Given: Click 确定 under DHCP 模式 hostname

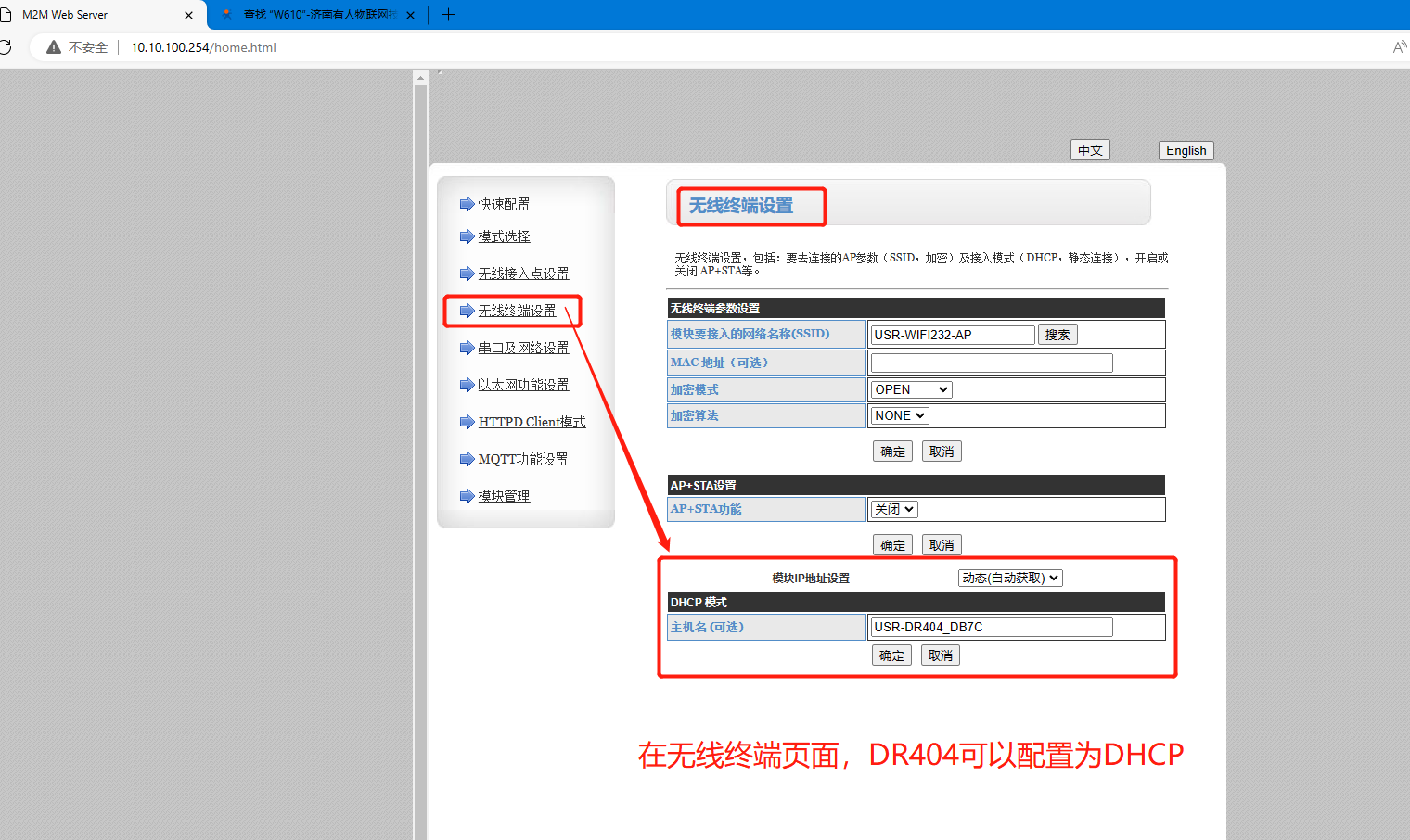Looking at the screenshot, I should tap(891, 655).
